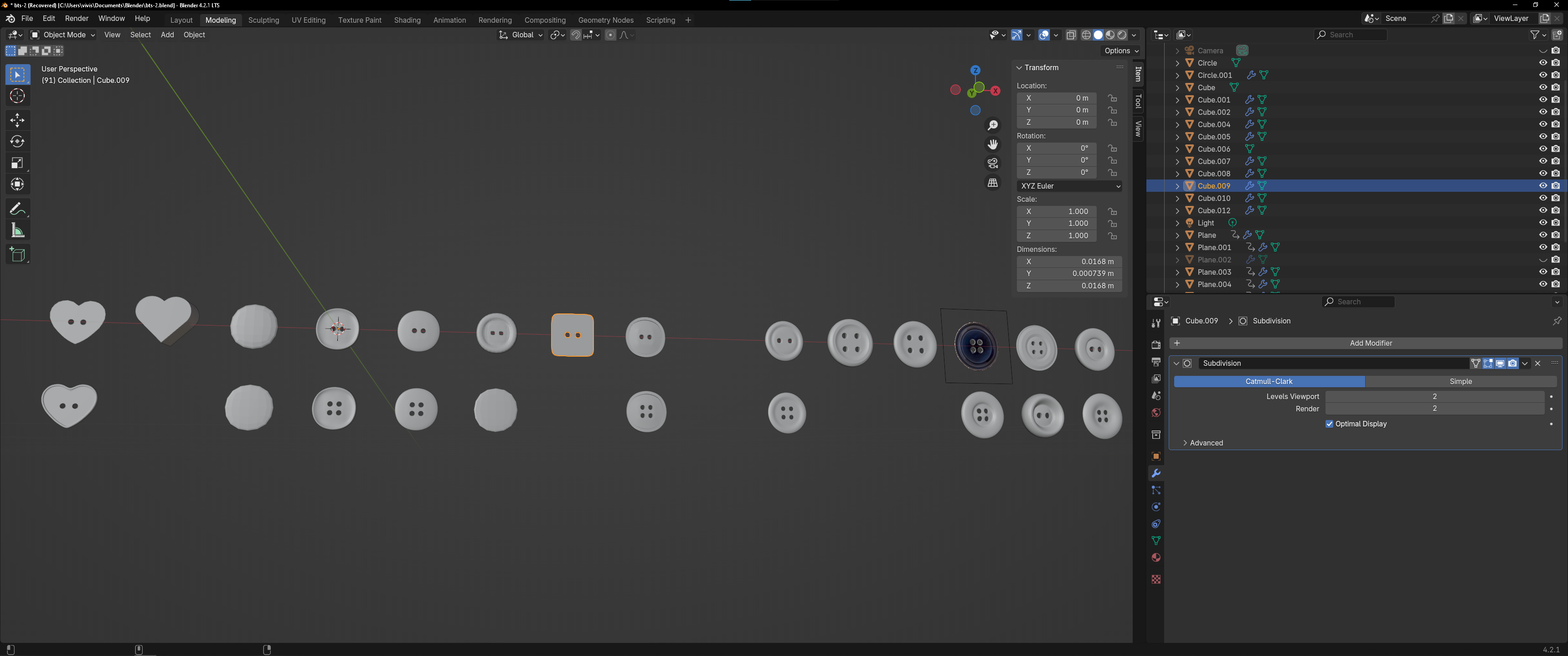Adjust the Levels Viewport value field
The height and width of the screenshot is (656, 1568).
[x=1434, y=397]
